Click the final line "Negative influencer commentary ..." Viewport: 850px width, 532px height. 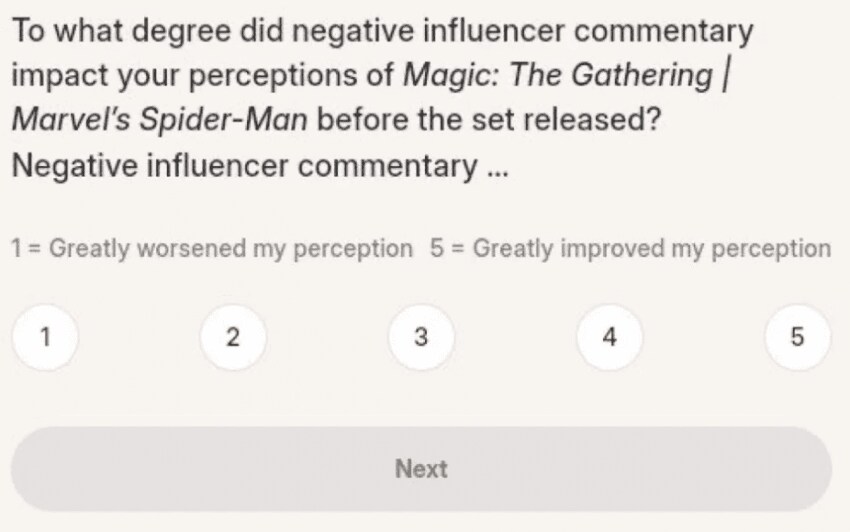[x=260, y=165]
